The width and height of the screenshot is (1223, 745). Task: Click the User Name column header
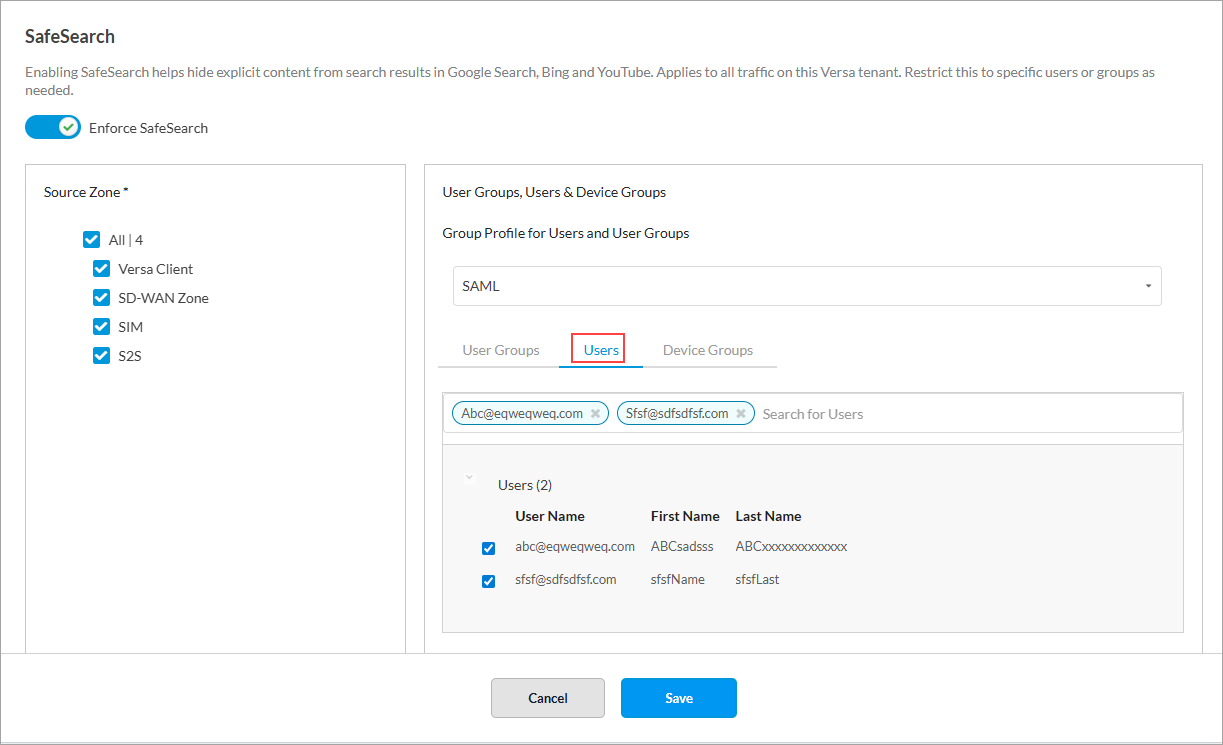549,516
